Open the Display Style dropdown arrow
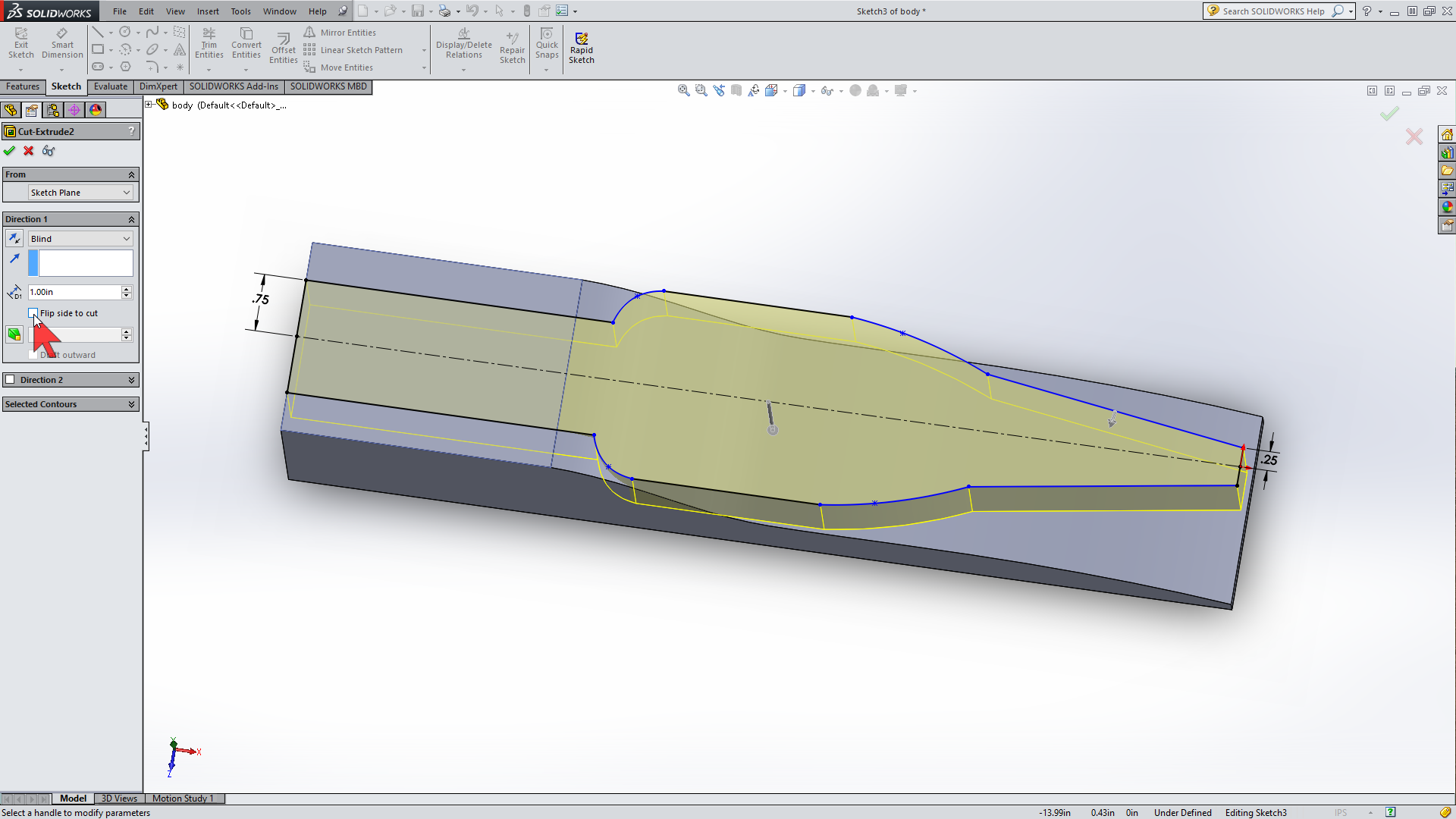Viewport: 1456px width, 819px height. tap(814, 91)
